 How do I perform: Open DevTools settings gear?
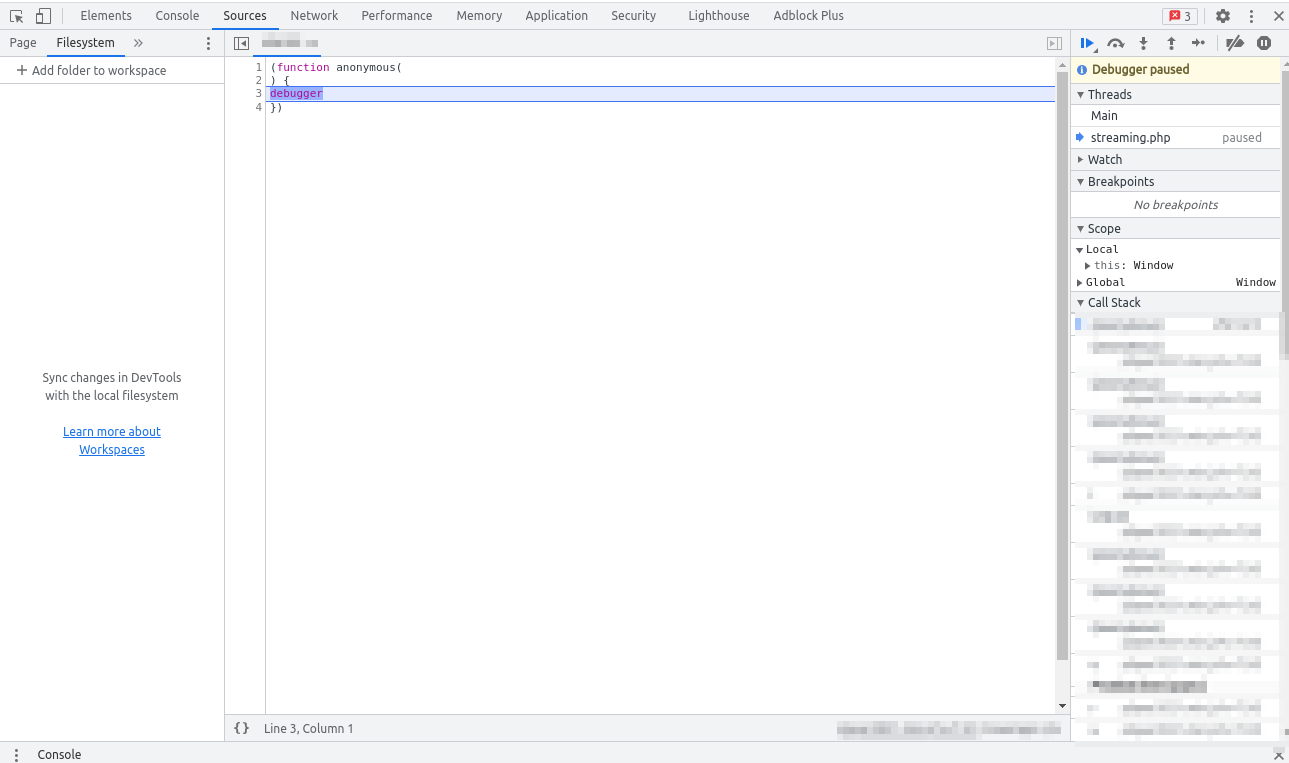click(x=1223, y=16)
